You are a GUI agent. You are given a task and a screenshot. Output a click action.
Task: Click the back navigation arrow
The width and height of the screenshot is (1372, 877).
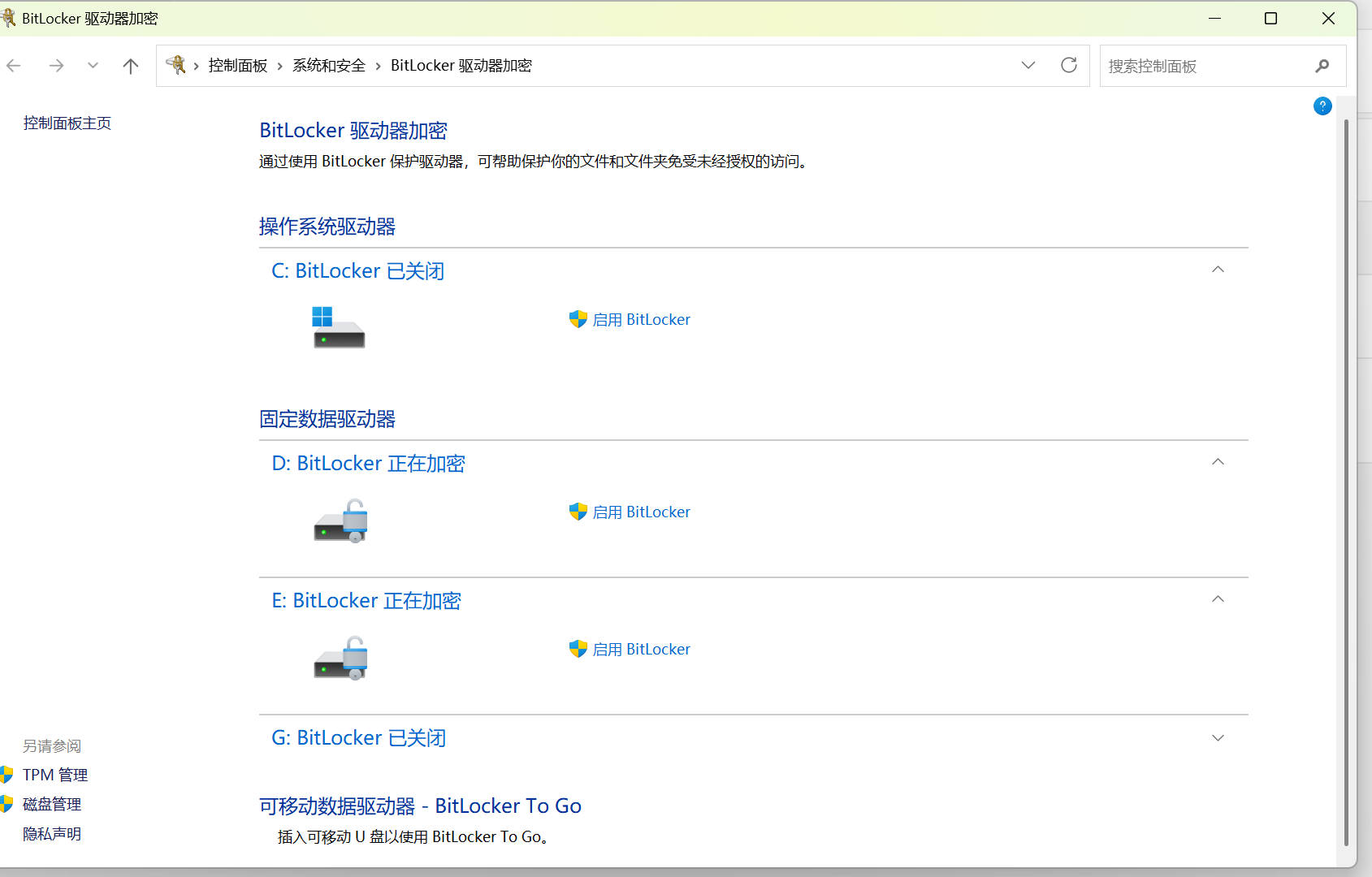pyautogui.click(x=14, y=66)
